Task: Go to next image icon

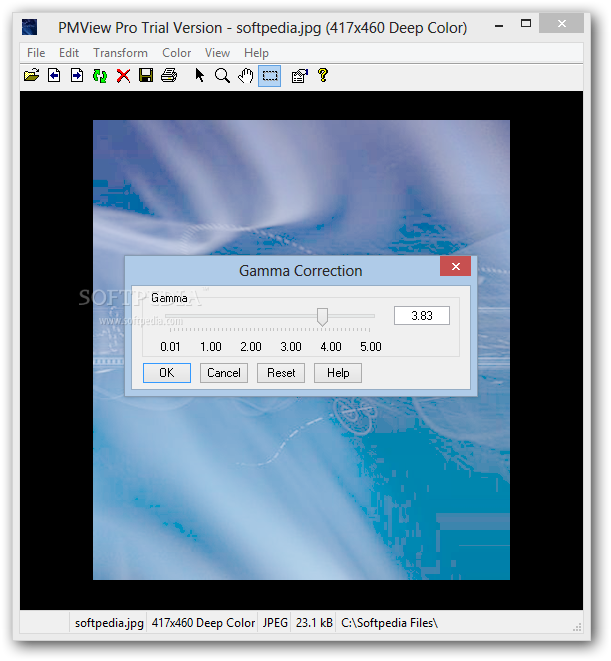Action: [x=77, y=76]
